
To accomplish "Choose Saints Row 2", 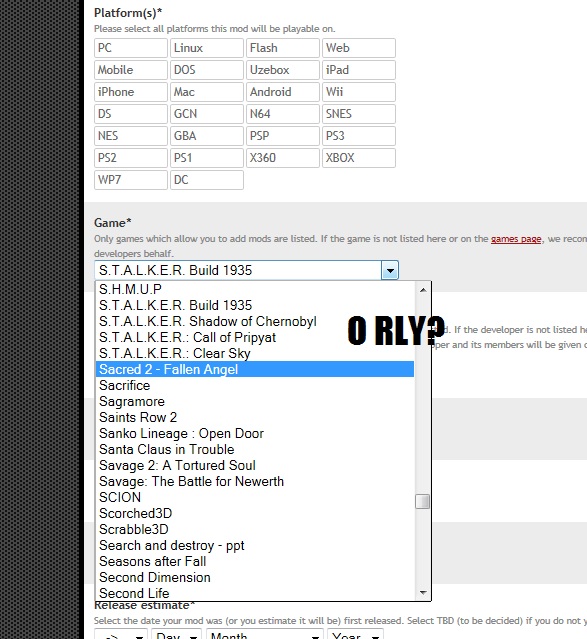I will (x=255, y=417).
